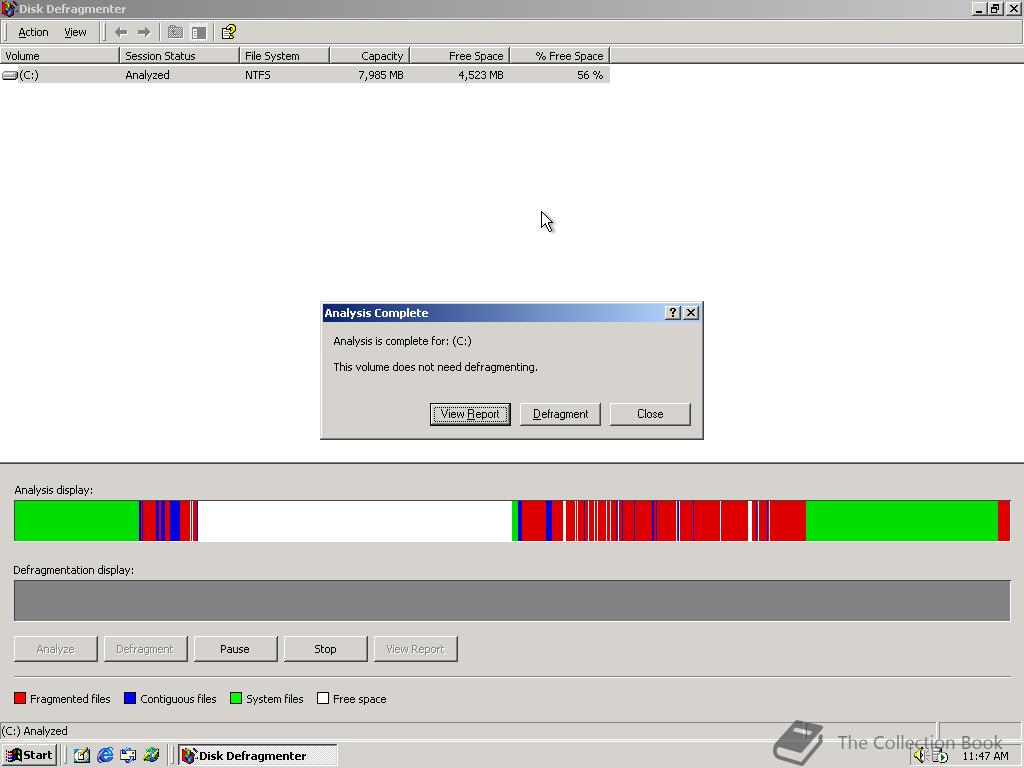Open the Action menu

[x=33, y=32]
